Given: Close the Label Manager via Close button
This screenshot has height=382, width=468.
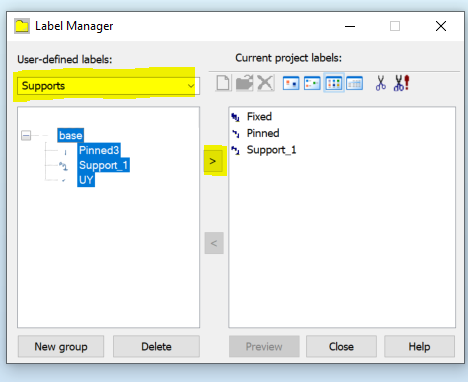Looking at the screenshot, I should [341, 347].
